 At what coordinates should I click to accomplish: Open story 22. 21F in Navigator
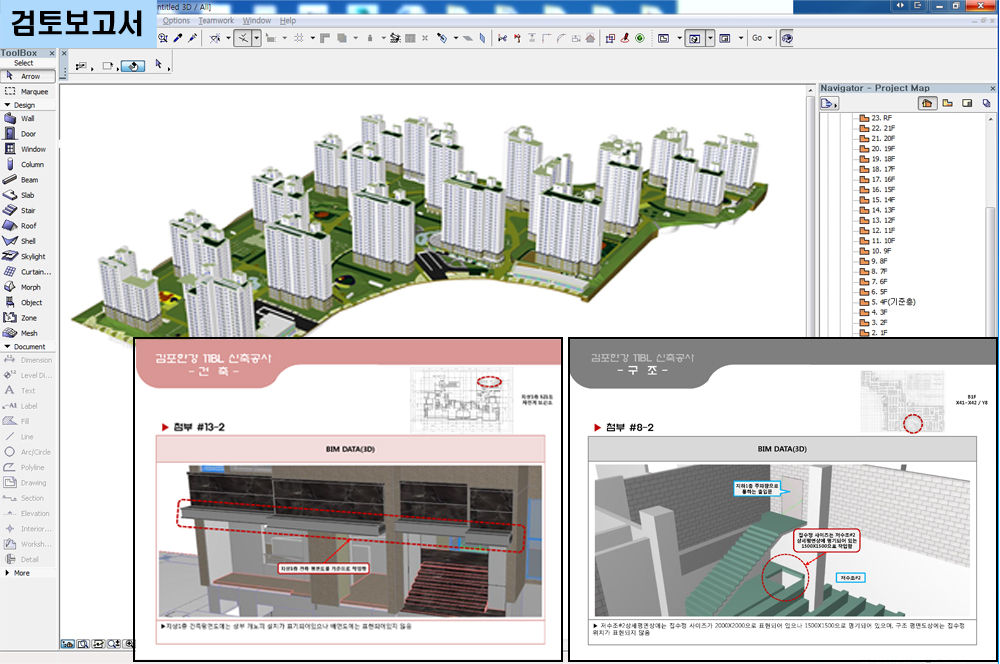click(878, 128)
